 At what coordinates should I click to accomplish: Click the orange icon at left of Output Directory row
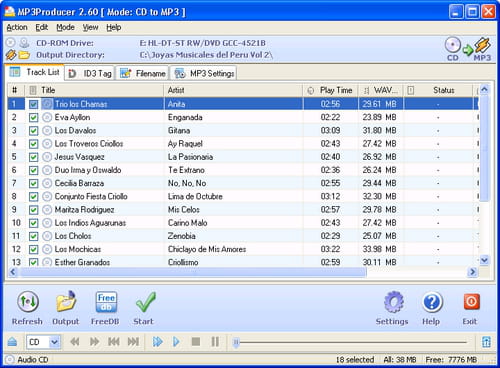[x=11, y=55]
